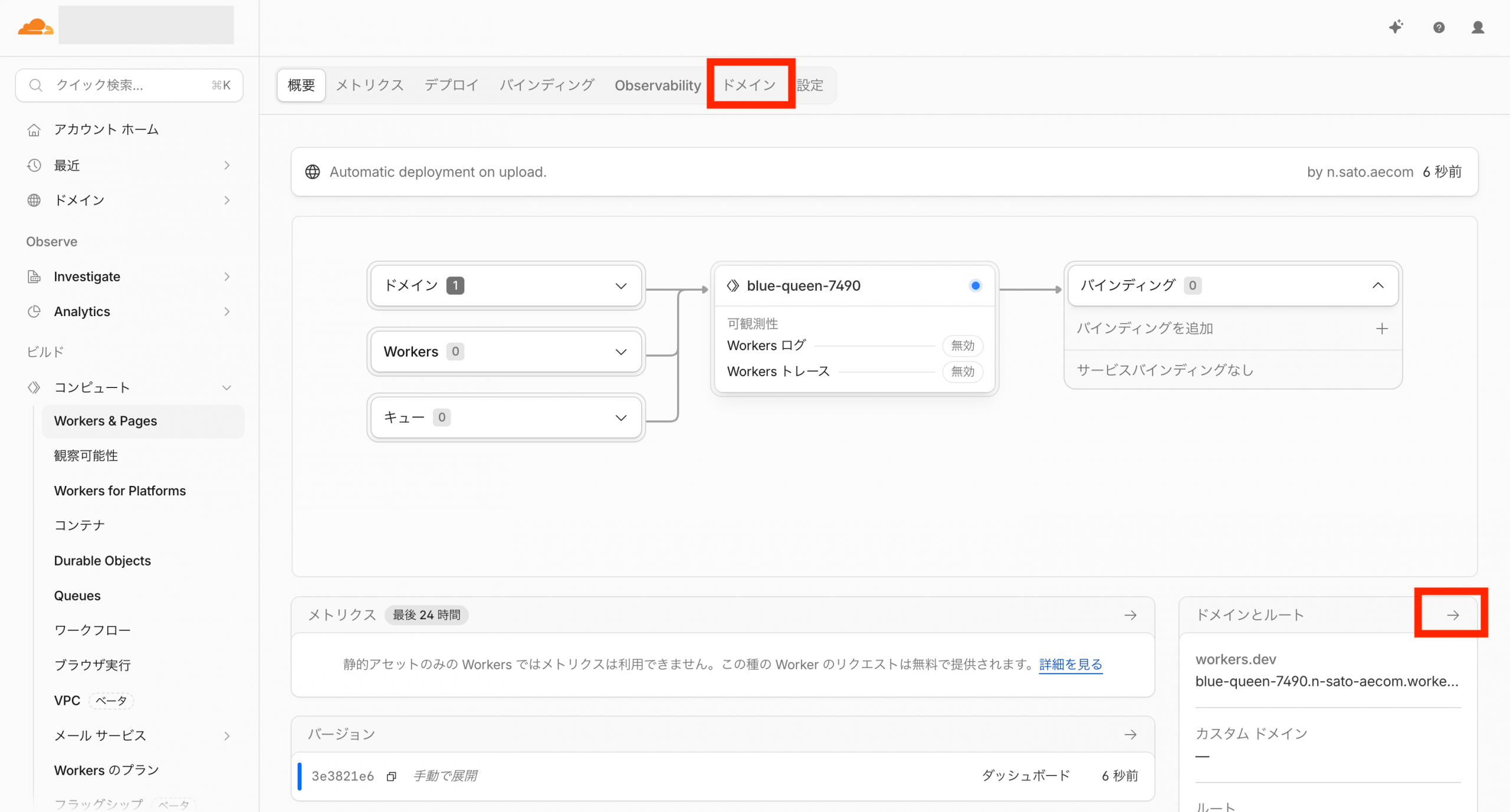Open 観察可能性 in sidebar
The width and height of the screenshot is (1510, 812).
(86, 456)
